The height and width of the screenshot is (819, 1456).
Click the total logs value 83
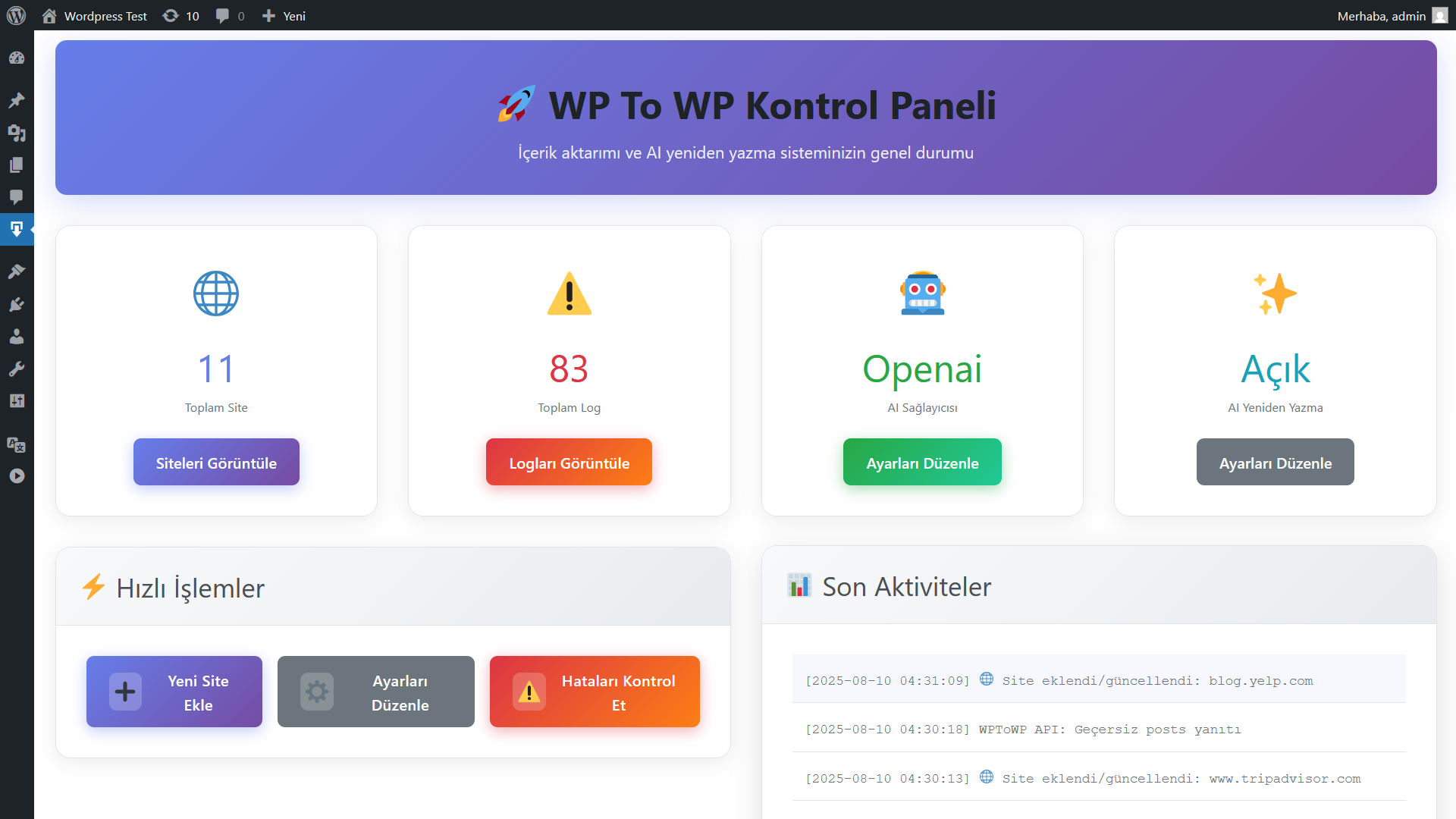pos(570,369)
